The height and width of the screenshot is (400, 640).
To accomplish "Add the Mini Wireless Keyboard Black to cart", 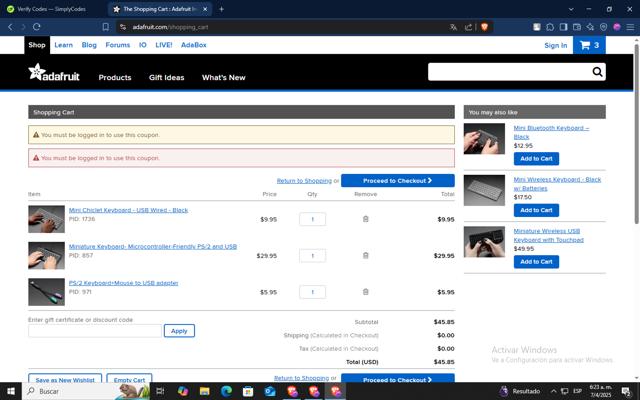I will pos(536,210).
